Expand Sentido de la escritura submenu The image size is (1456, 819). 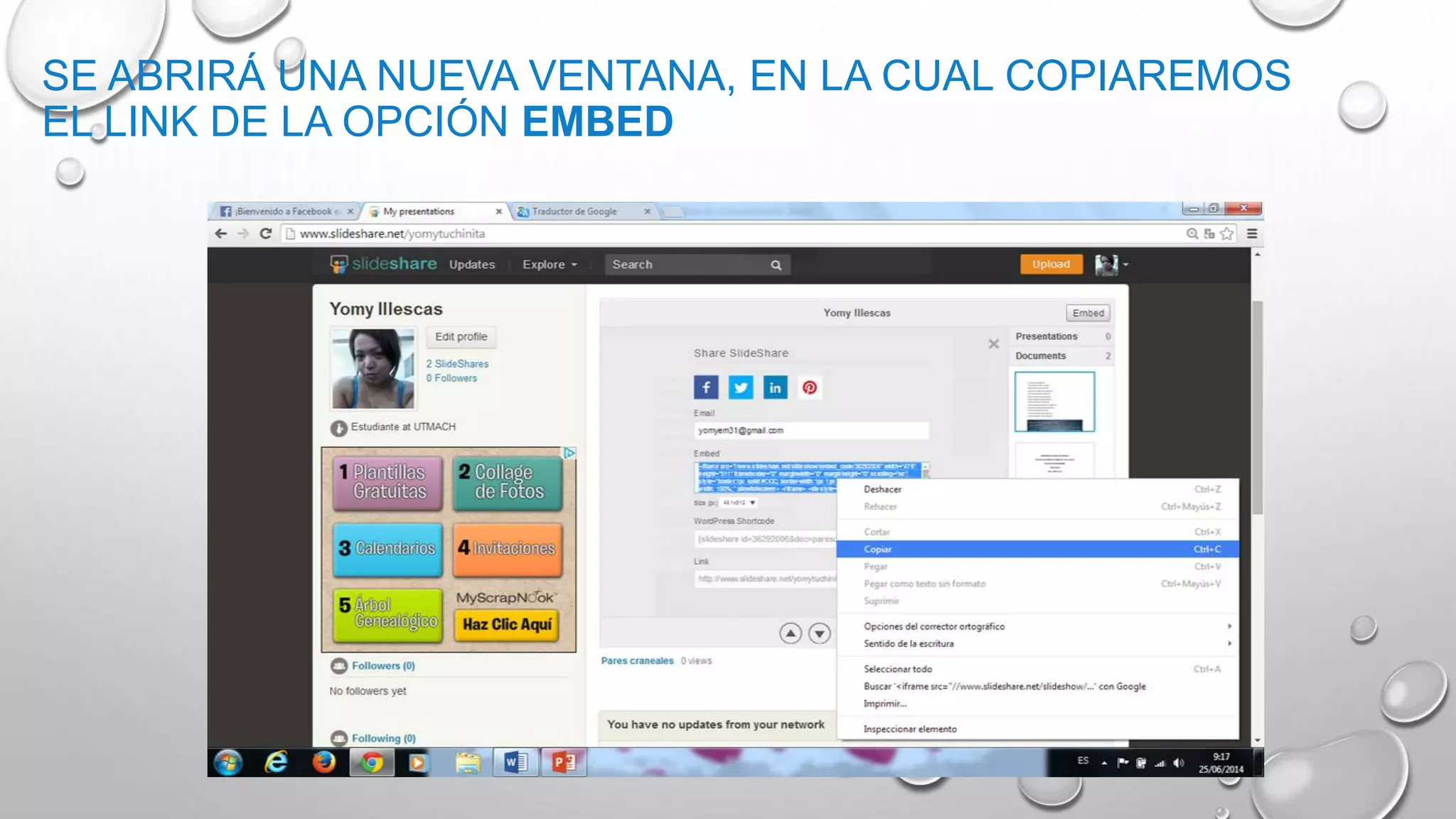point(1038,643)
